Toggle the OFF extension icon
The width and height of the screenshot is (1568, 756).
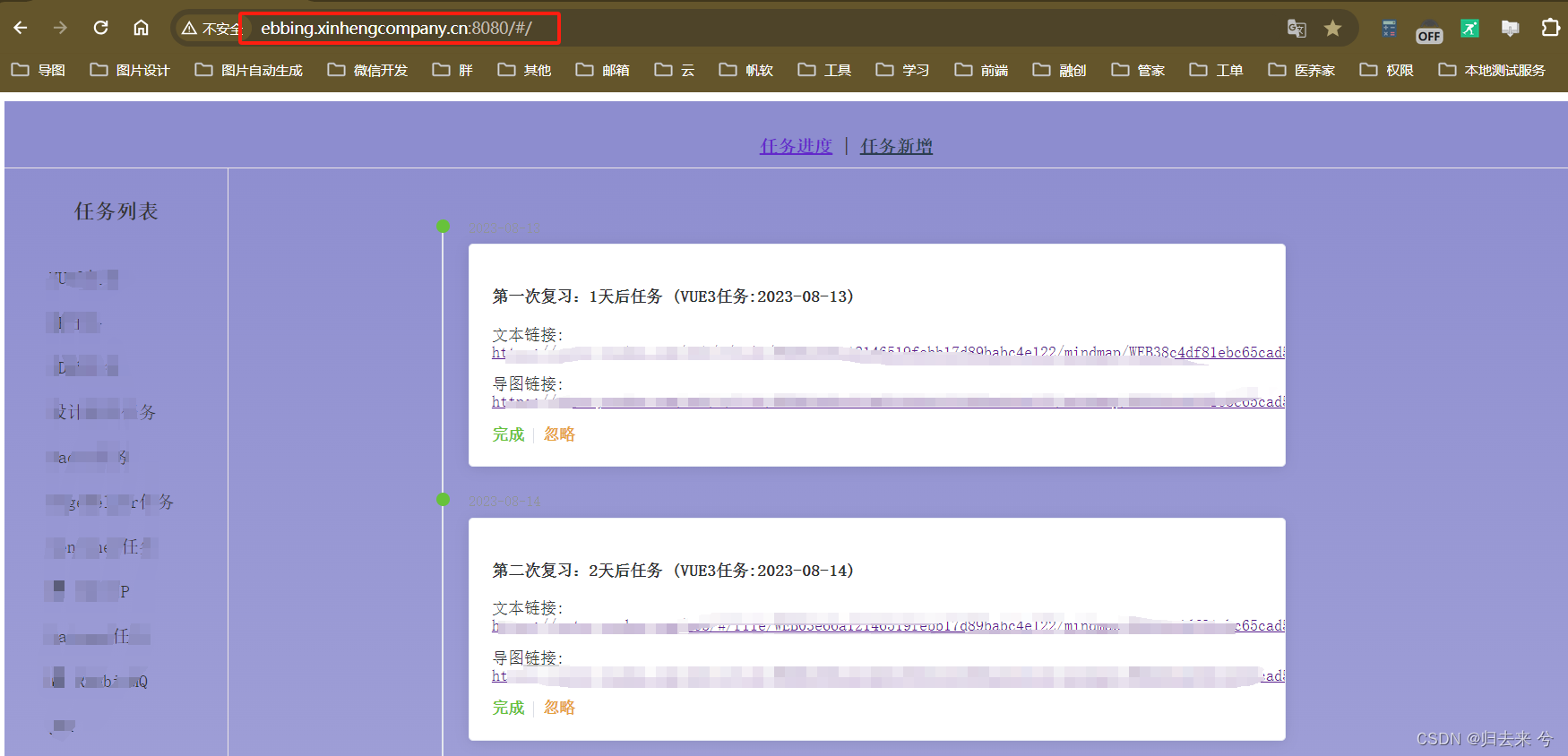[1429, 32]
